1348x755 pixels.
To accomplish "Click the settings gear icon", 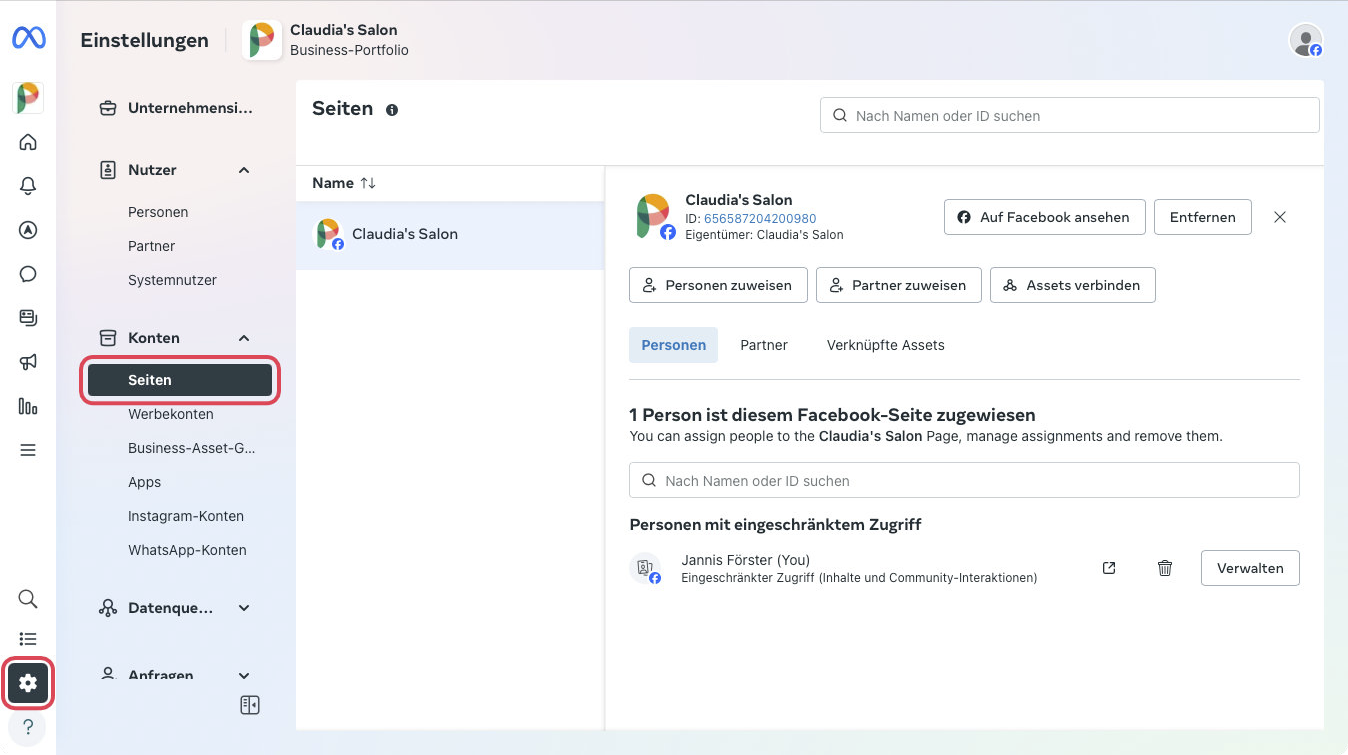I will [x=28, y=683].
